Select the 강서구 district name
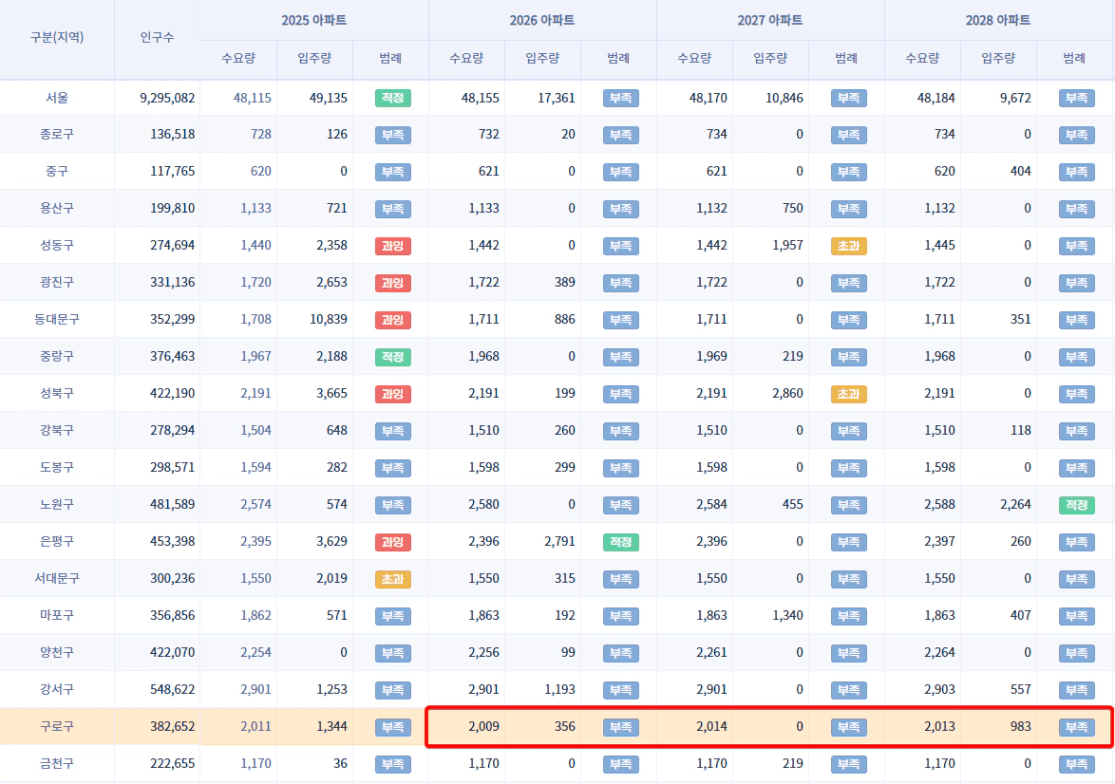The image size is (1115, 784). pos(57,689)
